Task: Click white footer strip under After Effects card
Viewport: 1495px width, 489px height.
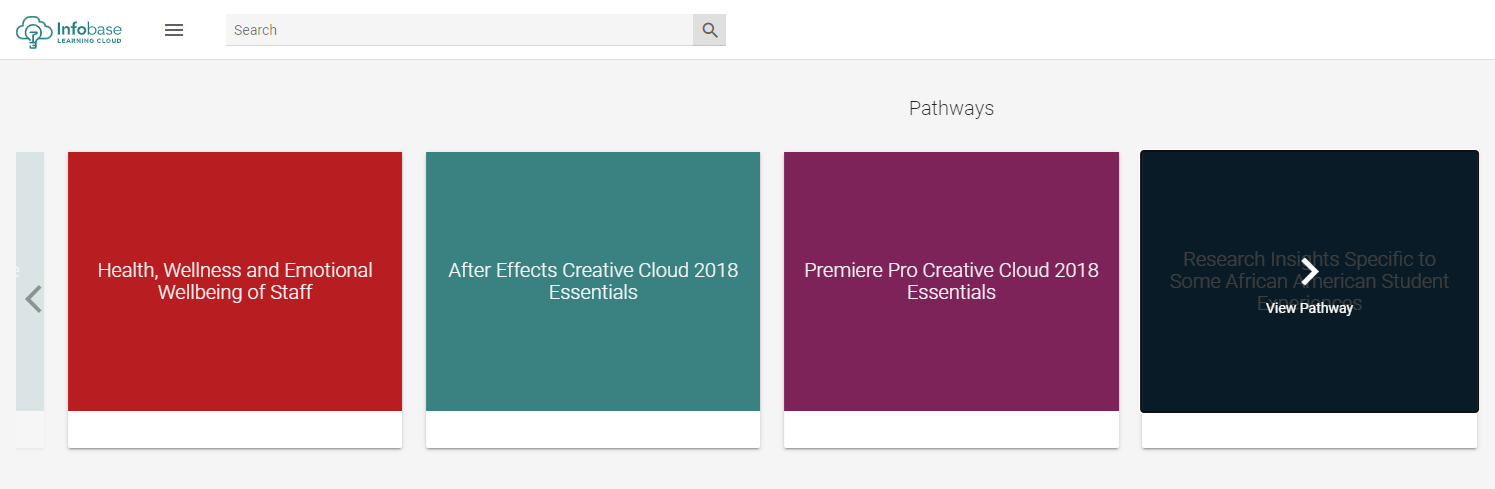Action: click(593, 430)
